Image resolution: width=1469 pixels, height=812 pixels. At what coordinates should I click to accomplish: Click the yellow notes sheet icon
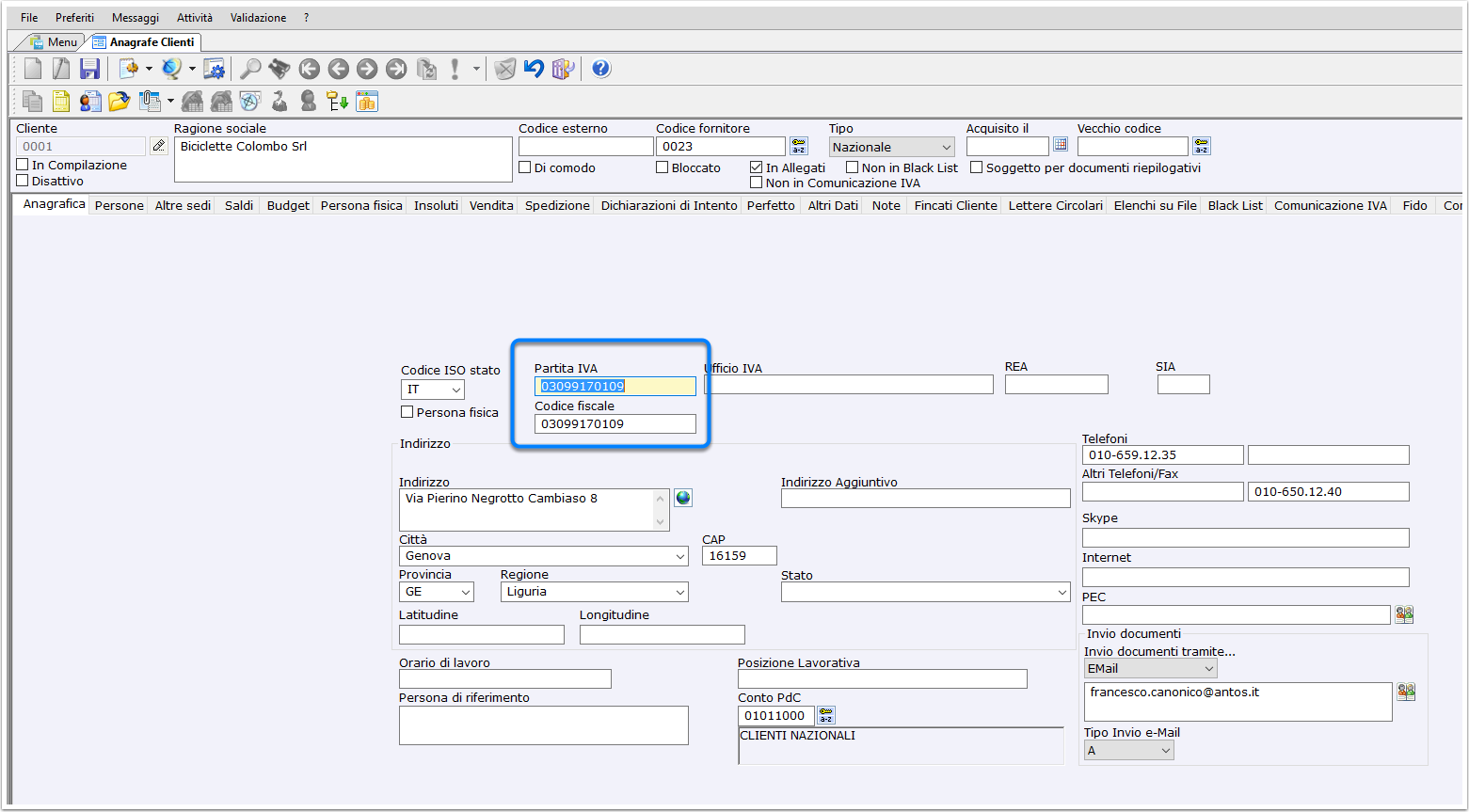tap(61, 101)
